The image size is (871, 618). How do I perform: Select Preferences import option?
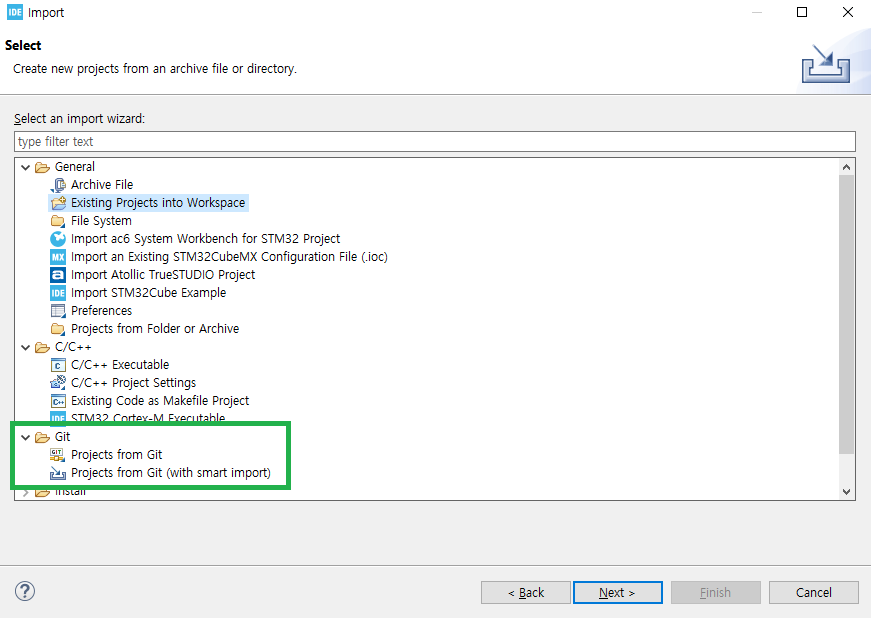pos(102,311)
